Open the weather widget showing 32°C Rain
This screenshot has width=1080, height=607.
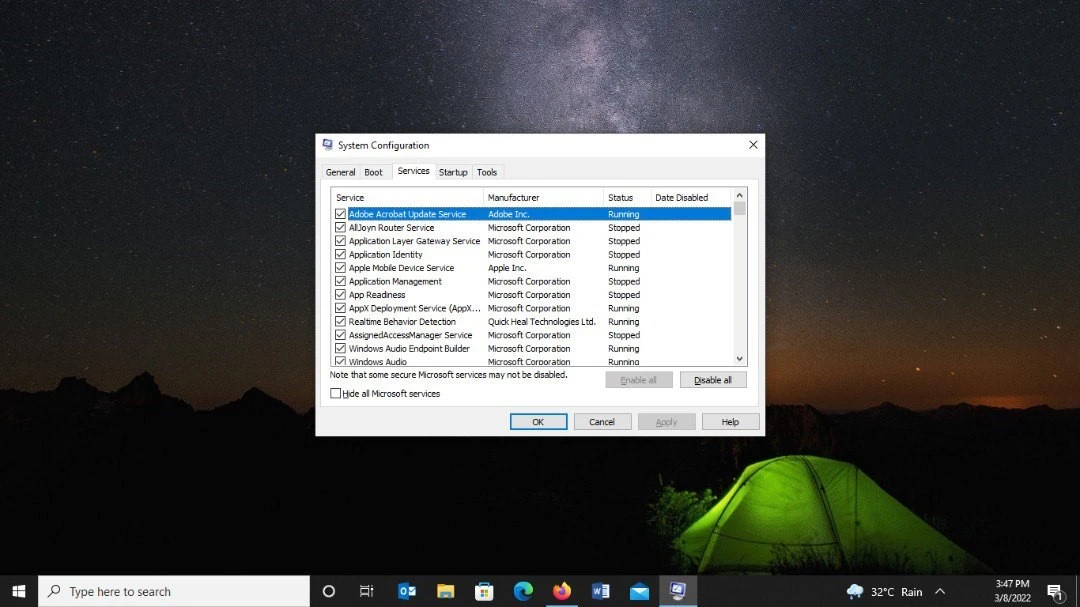tap(885, 592)
